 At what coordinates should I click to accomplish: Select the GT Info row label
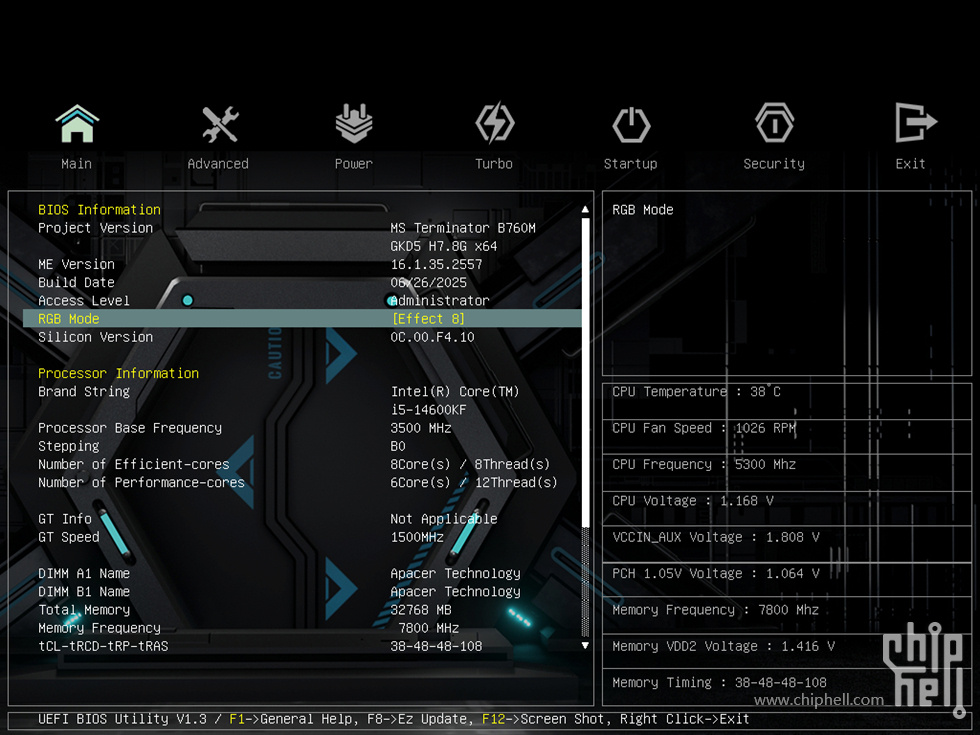(x=64, y=519)
